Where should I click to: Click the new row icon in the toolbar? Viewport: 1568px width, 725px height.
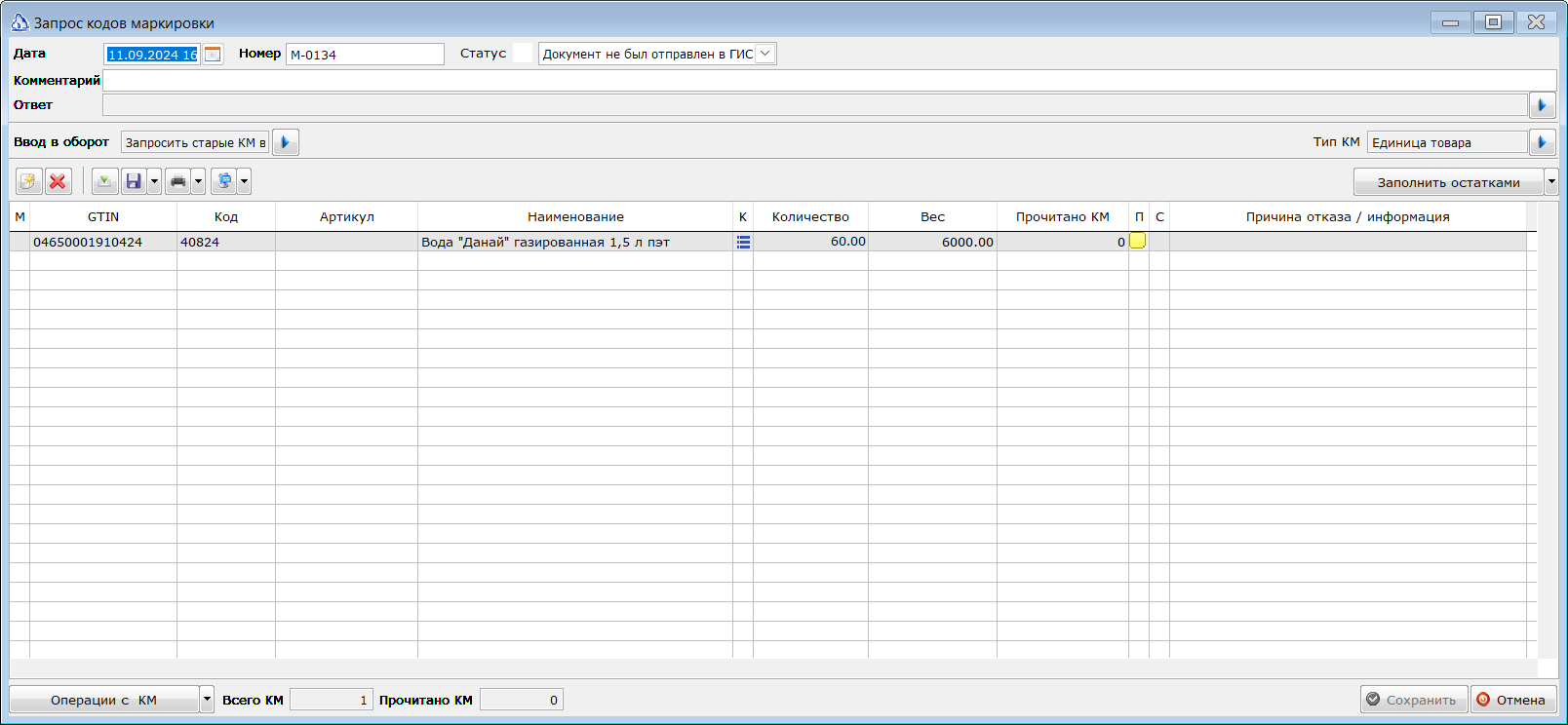pos(28,181)
